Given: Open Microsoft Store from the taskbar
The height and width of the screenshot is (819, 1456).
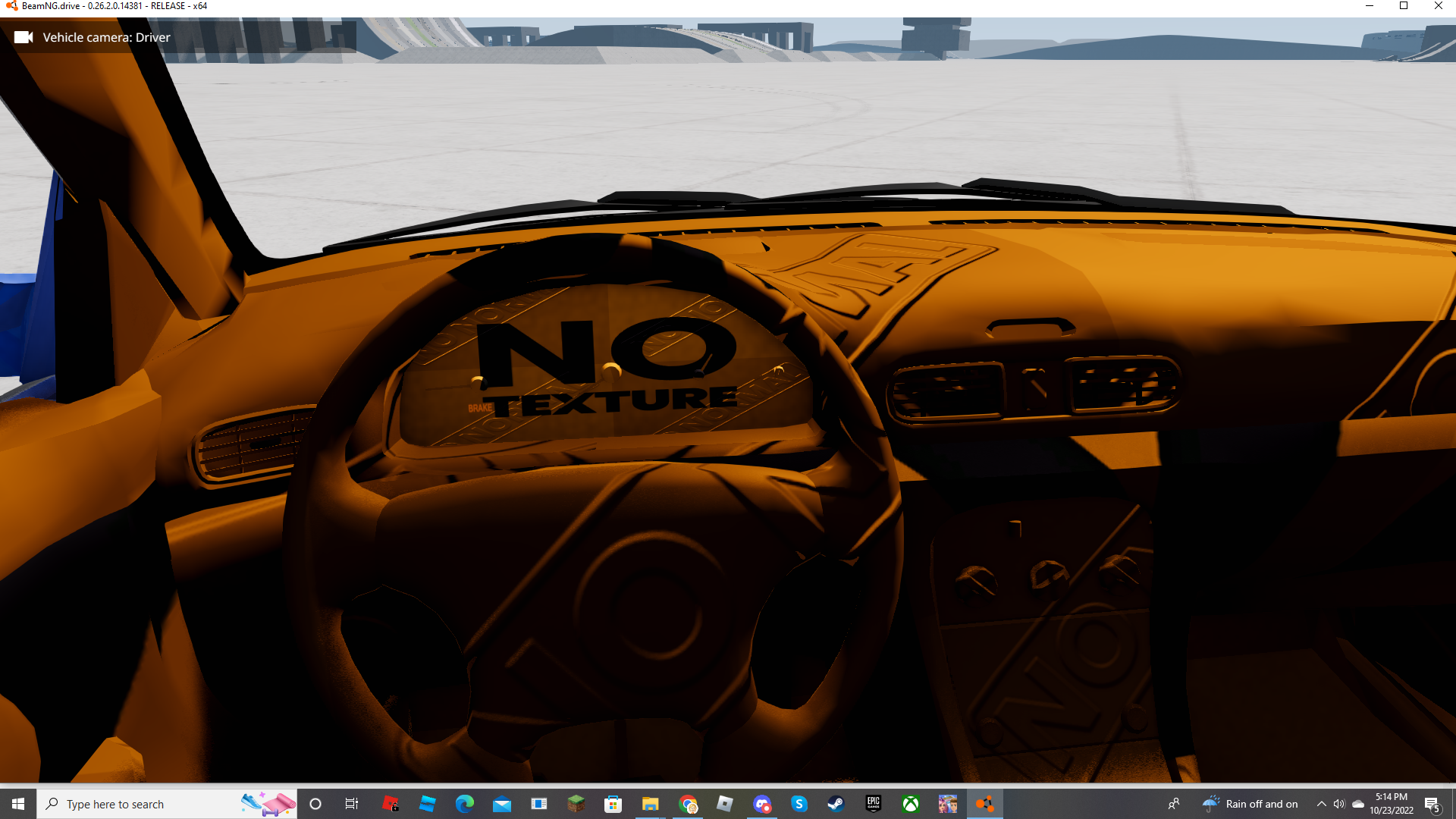Looking at the screenshot, I should point(613,804).
